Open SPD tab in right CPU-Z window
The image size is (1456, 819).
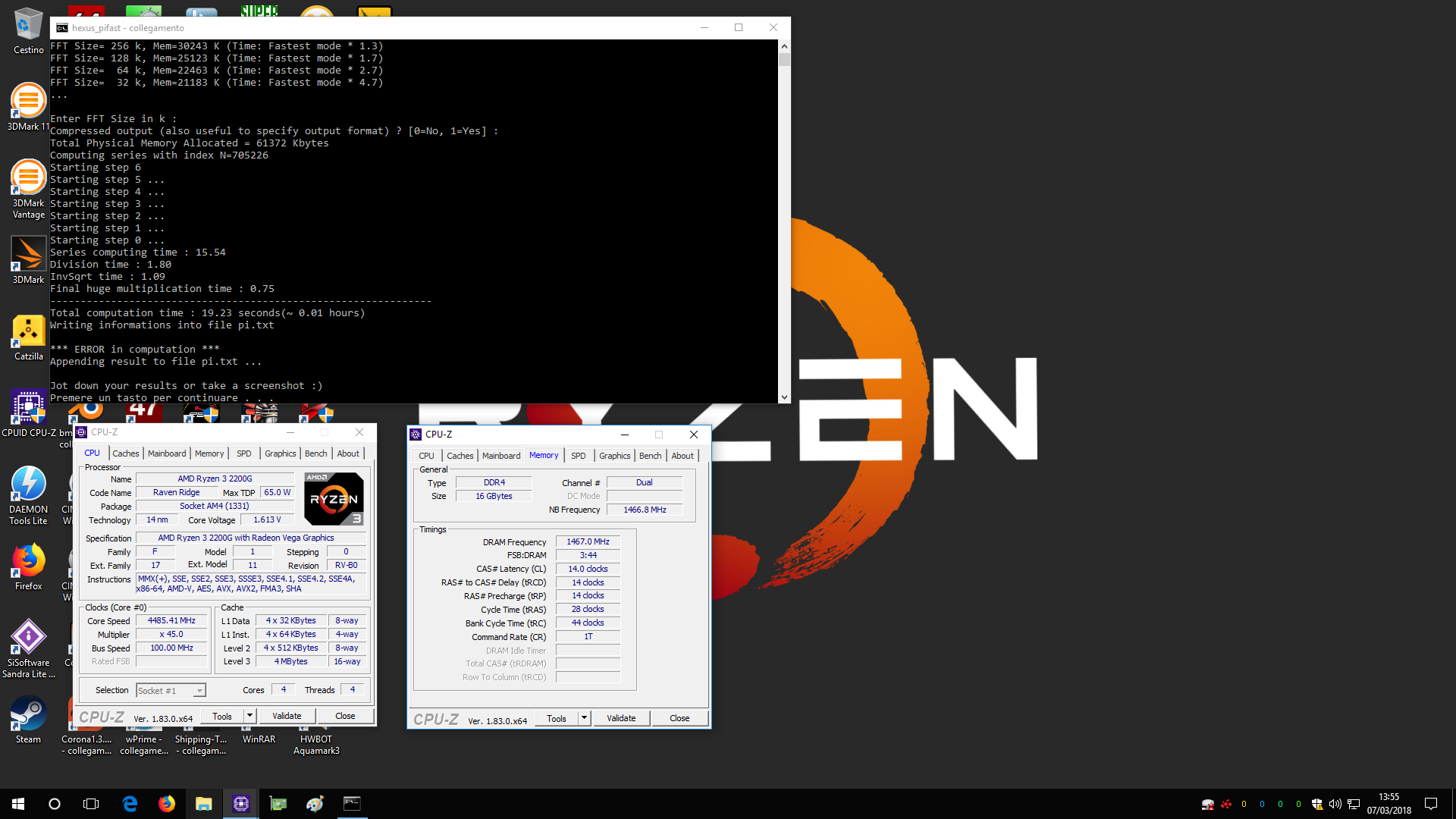tap(579, 456)
